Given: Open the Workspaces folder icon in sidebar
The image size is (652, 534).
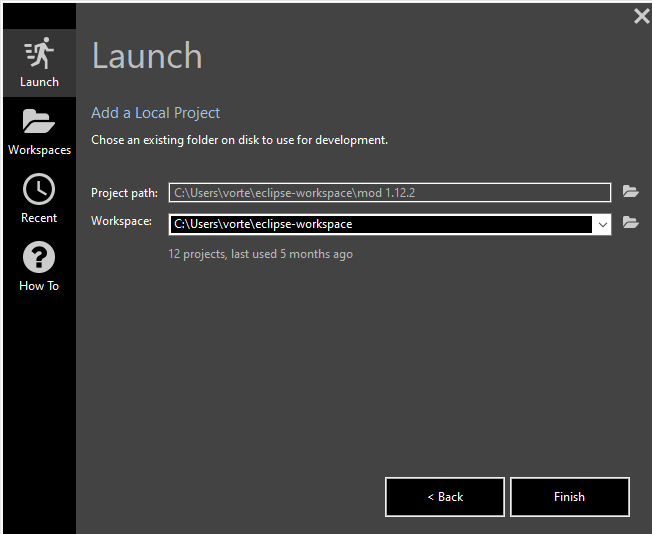Looking at the screenshot, I should tap(39, 122).
